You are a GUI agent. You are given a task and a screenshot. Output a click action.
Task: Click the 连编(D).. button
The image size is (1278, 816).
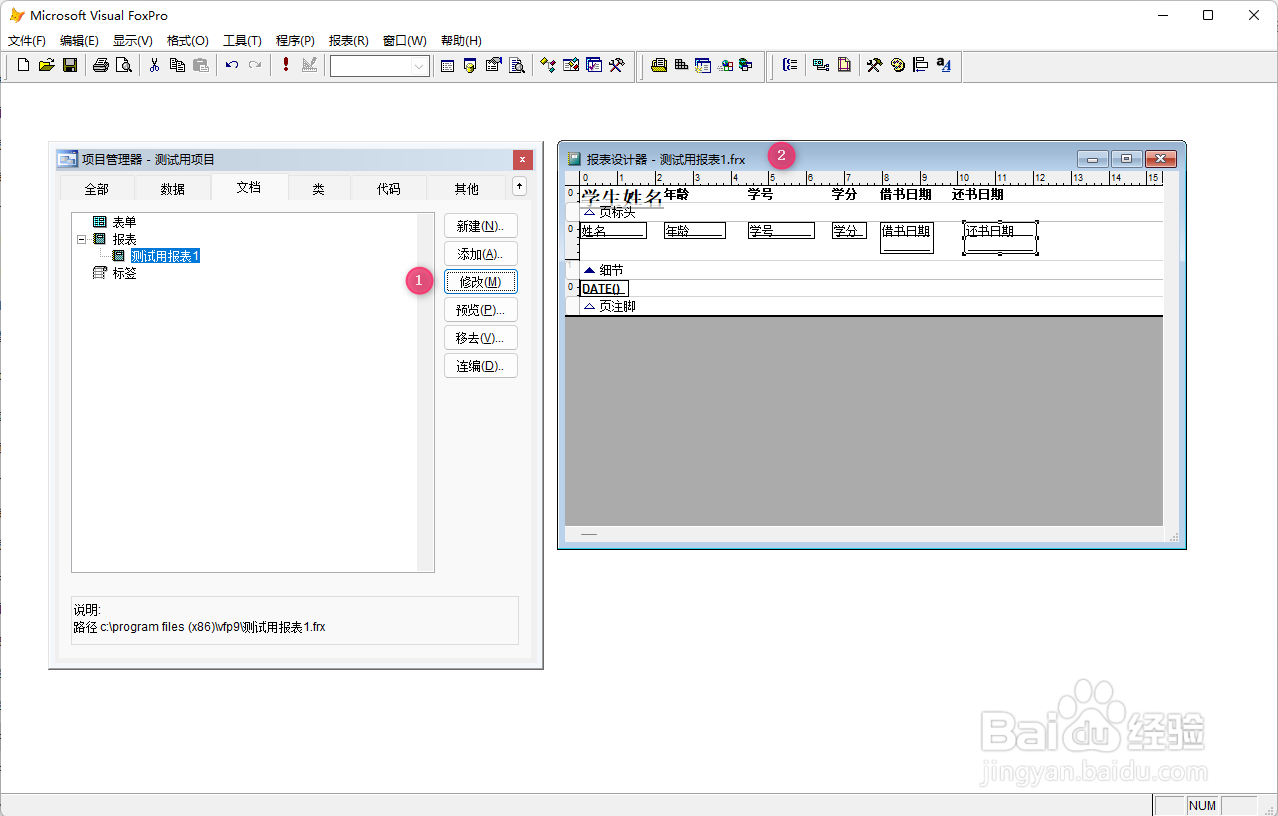coord(481,366)
